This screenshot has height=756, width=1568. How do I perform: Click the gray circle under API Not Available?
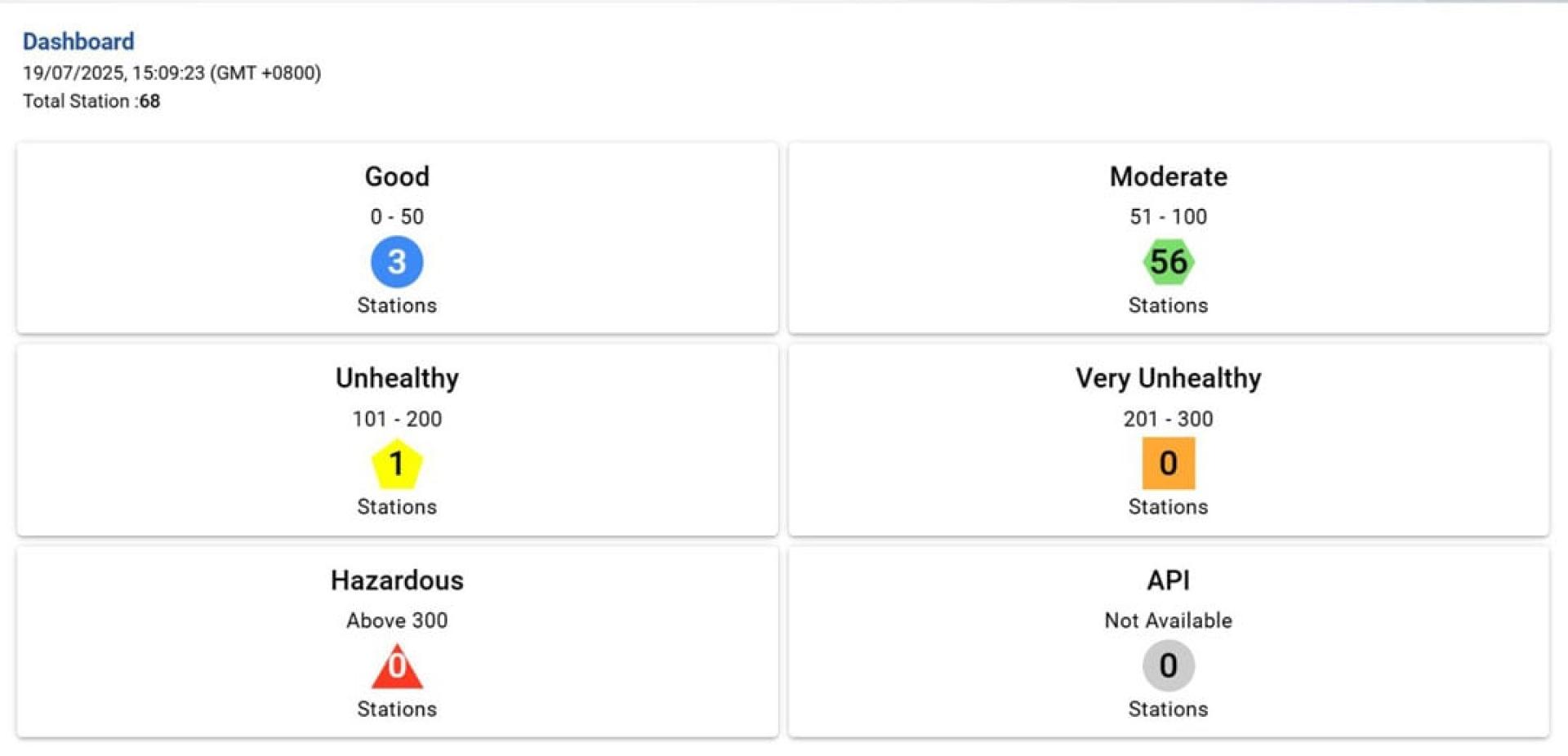pos(1168,665)
